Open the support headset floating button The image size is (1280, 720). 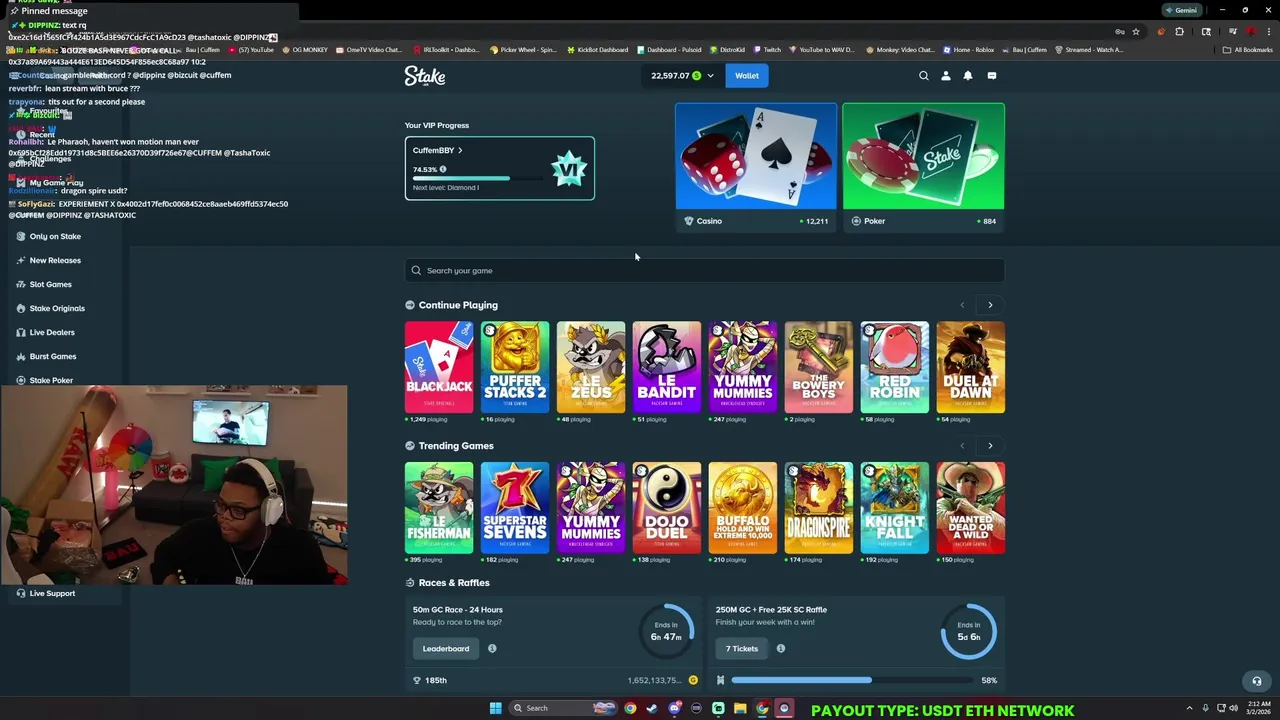pos(1257,681)
